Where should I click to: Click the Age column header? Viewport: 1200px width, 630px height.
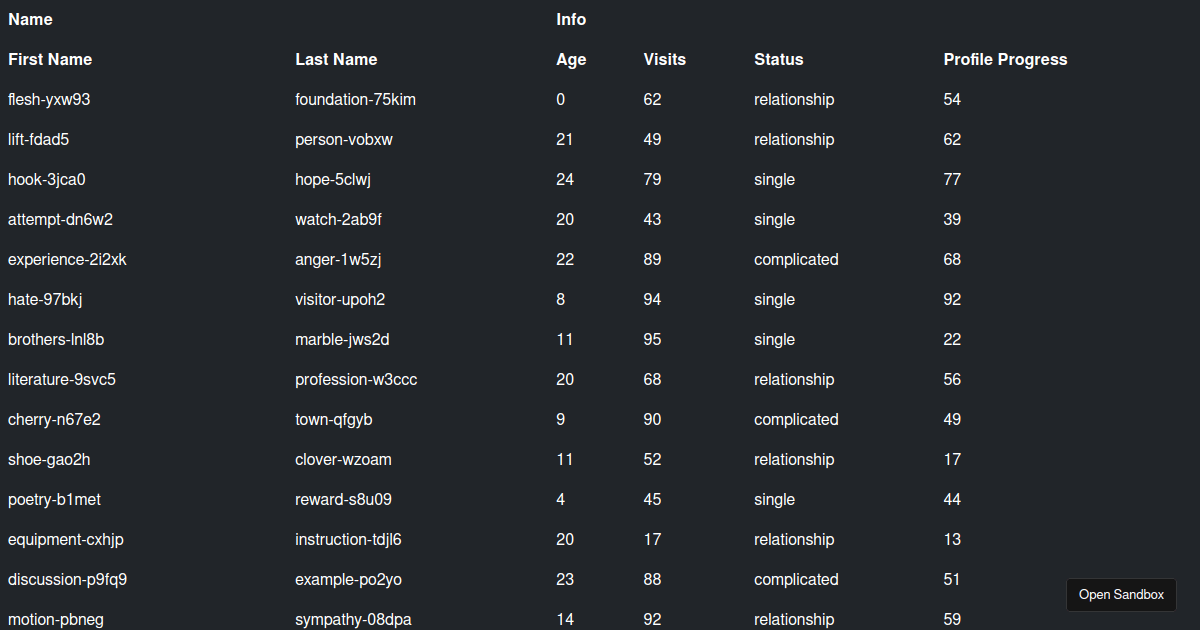[571, 60]
